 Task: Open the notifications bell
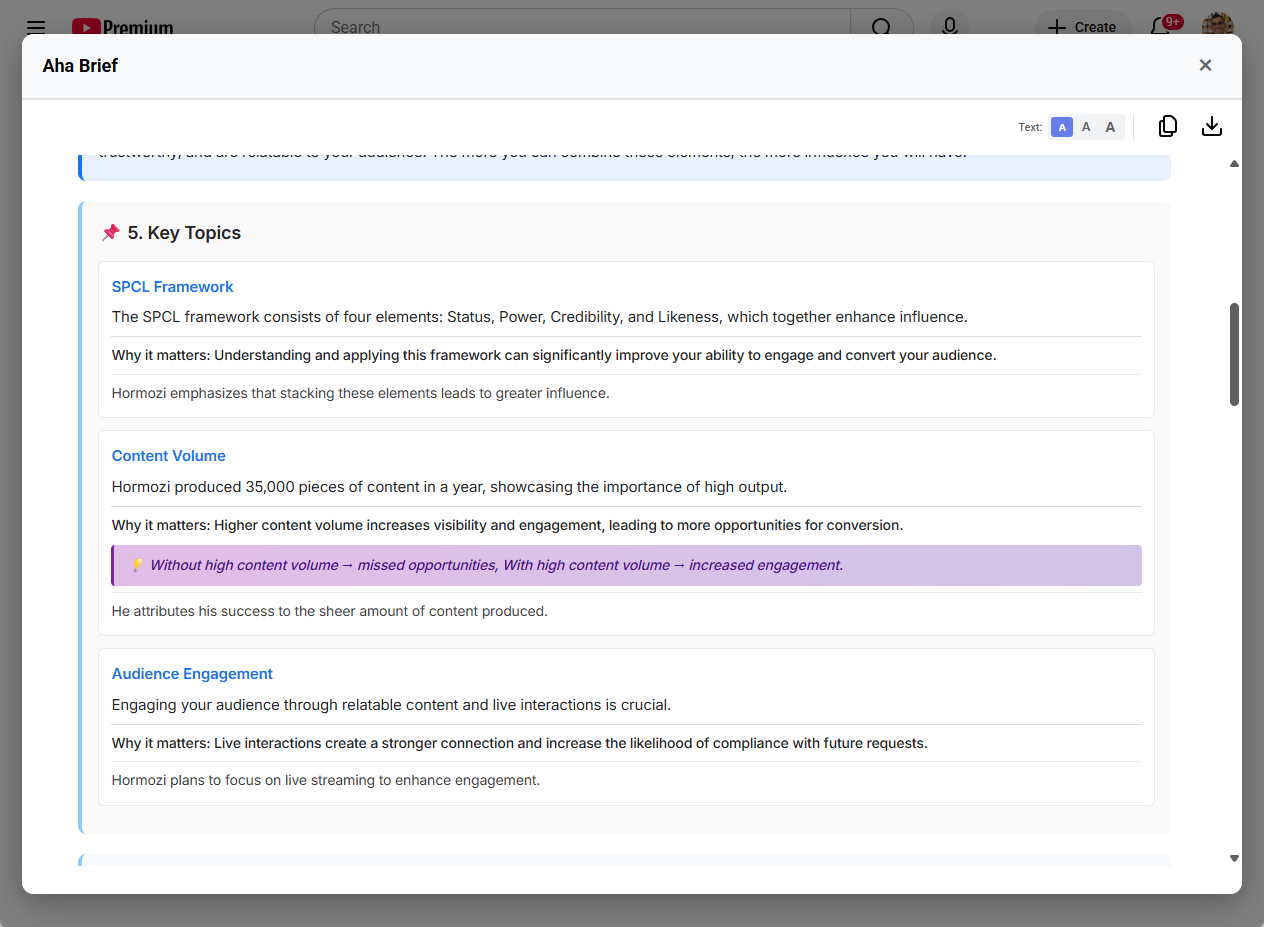[x=1160, y=27]
